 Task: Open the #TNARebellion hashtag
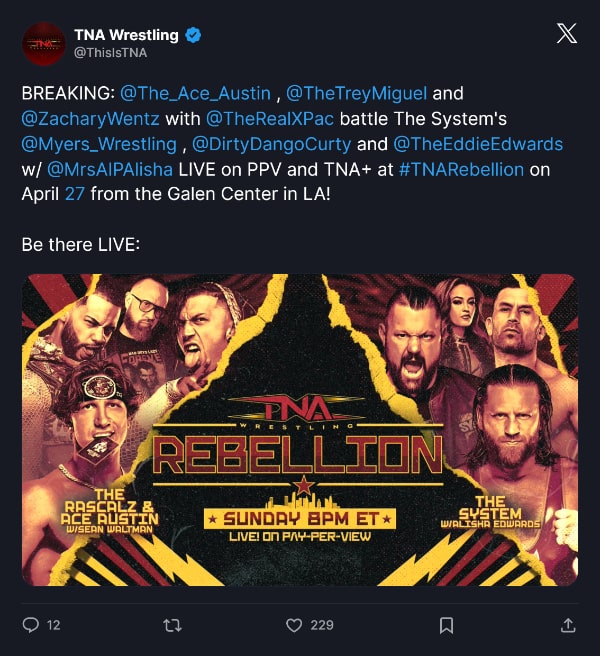461,169
